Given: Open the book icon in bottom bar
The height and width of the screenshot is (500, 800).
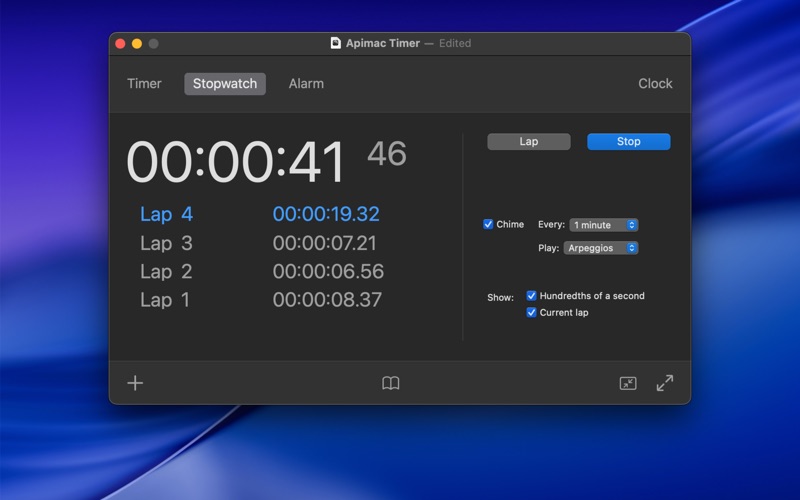Looking at the screenshot, I should [x=391, y=383].
